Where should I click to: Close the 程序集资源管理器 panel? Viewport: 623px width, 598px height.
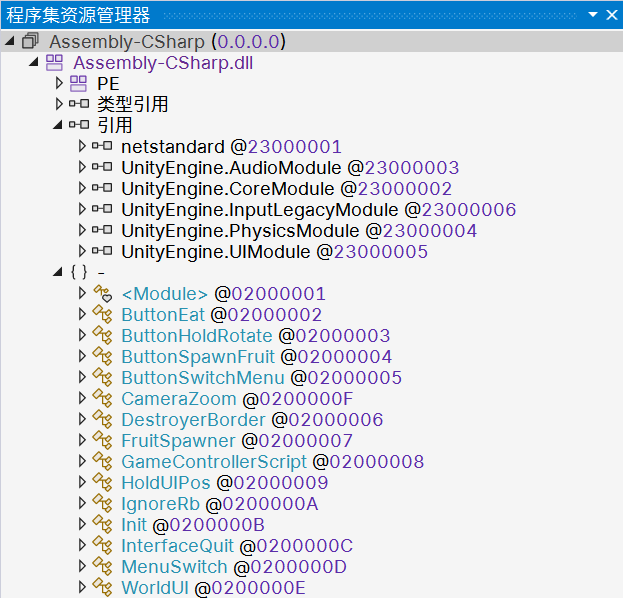[x=612, y=15]
